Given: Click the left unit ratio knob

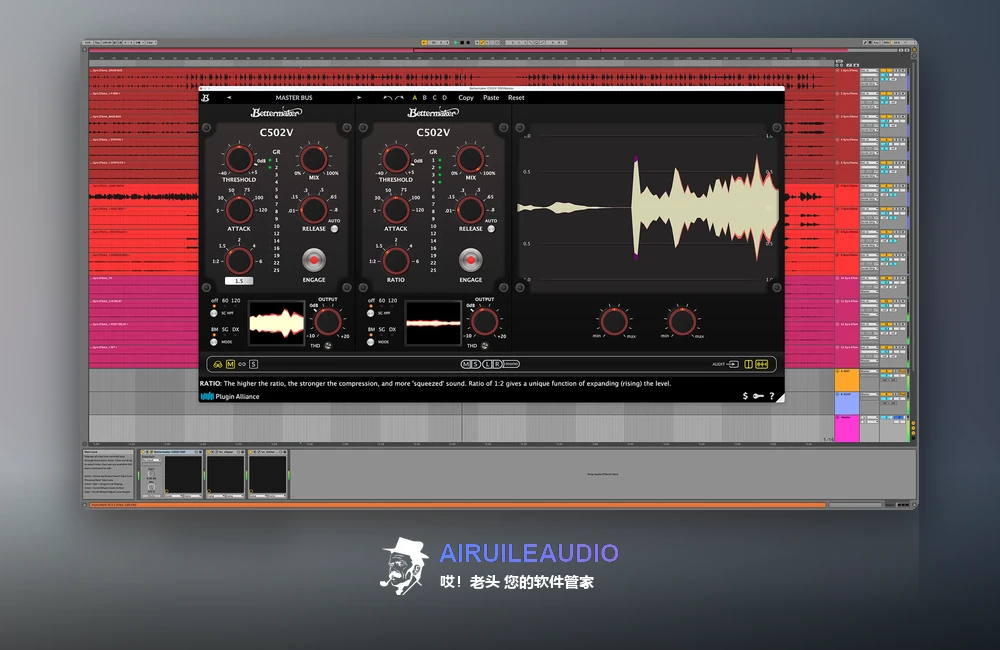Looking at the screenshot, I should pyautogui.click(x=239, y=260).
